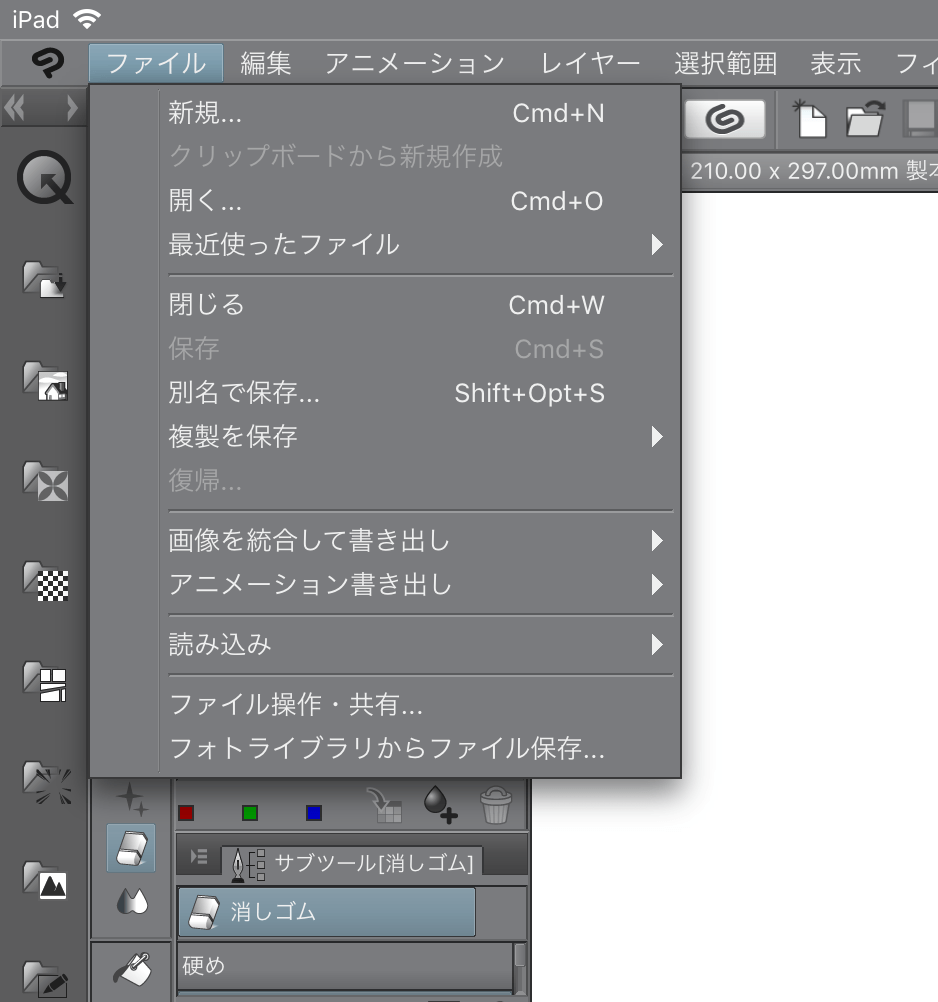Viewport: 938px width, 1002px height.
Task: Click the CLIP STUDIO launcher button
Action: click(x=724, y=120)
